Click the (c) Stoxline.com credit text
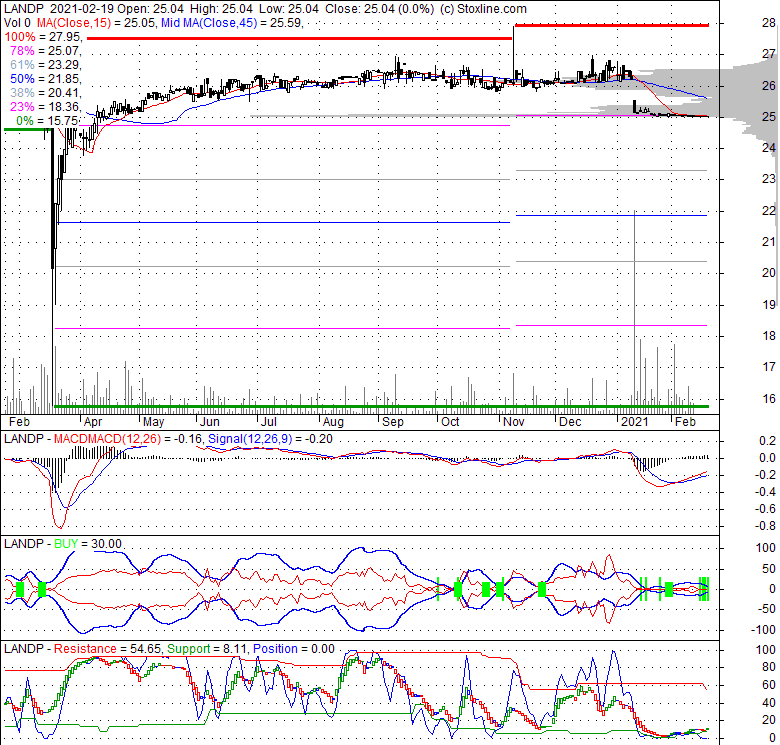This screenshot has height=745, width=780. (x=483, y=9)
